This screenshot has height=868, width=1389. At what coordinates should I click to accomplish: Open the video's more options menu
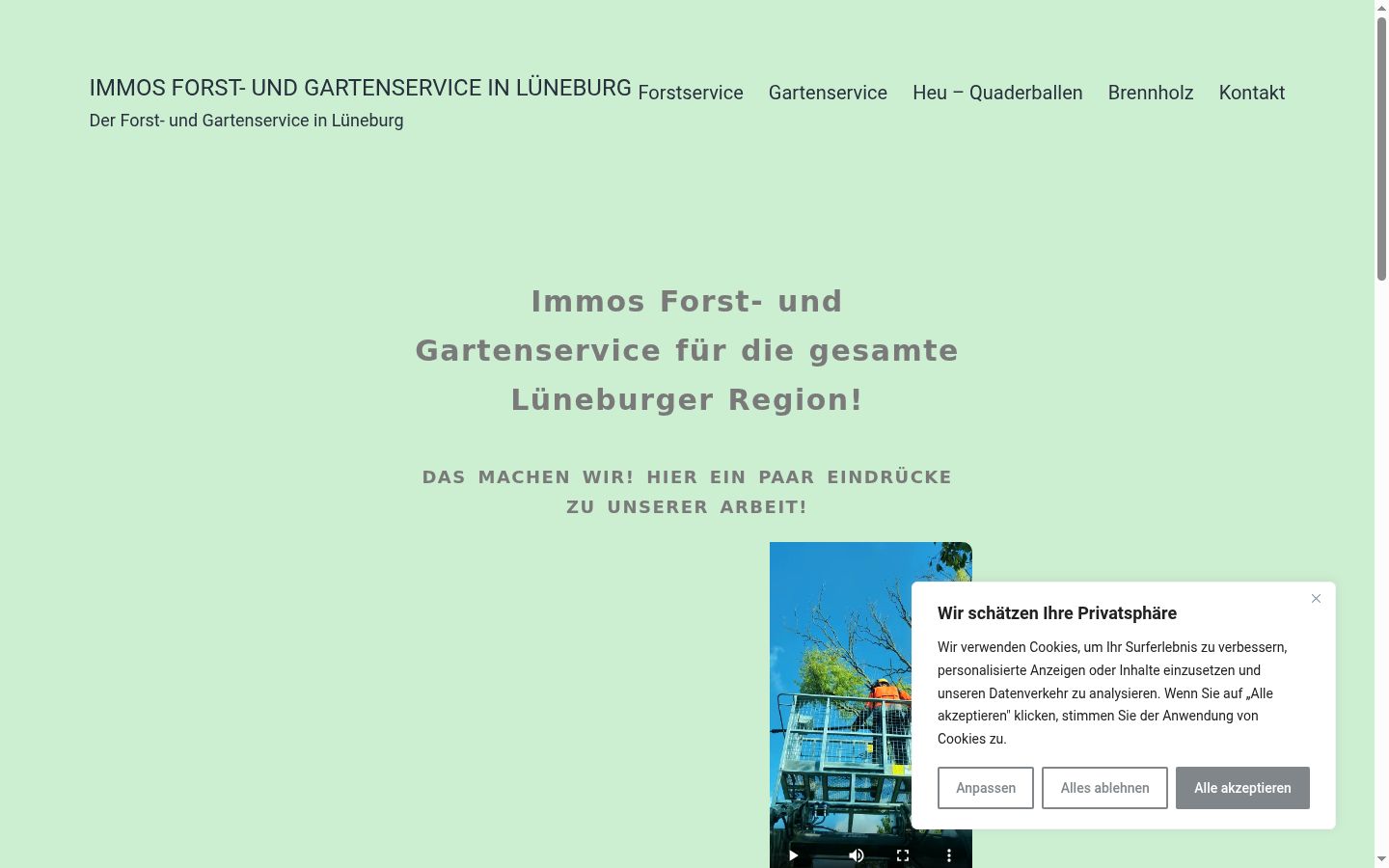pyautogui.click(x=949, y=855)
